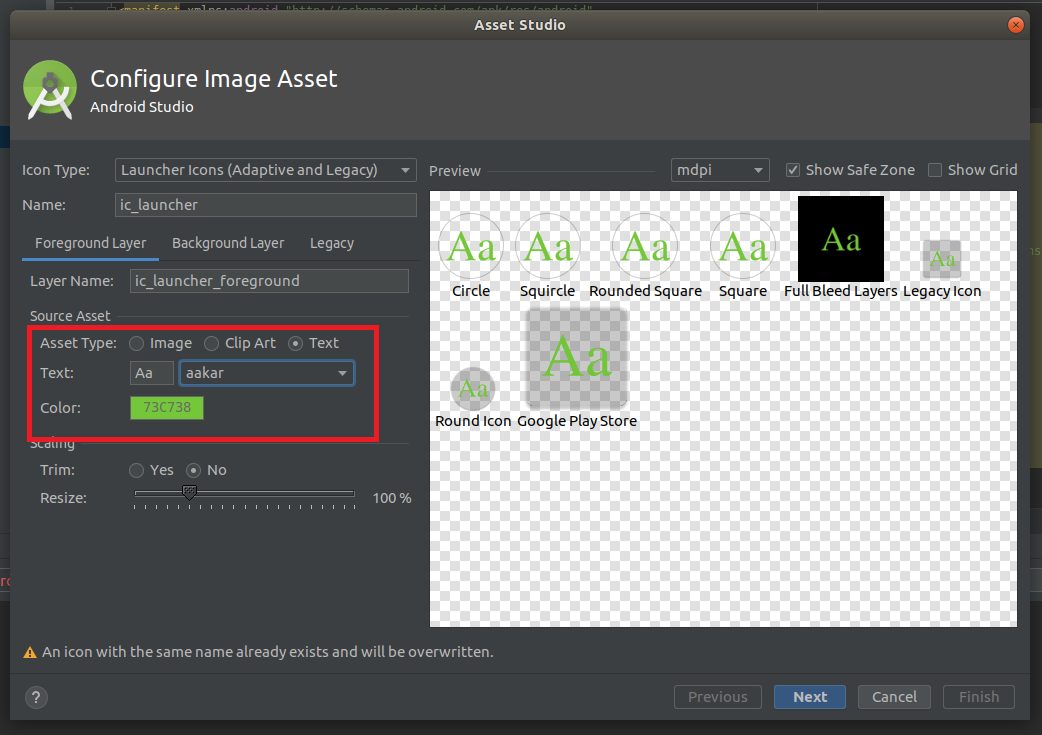Enable the Image asset type
The image size is (1042, 735).
(x=136, y=342)
